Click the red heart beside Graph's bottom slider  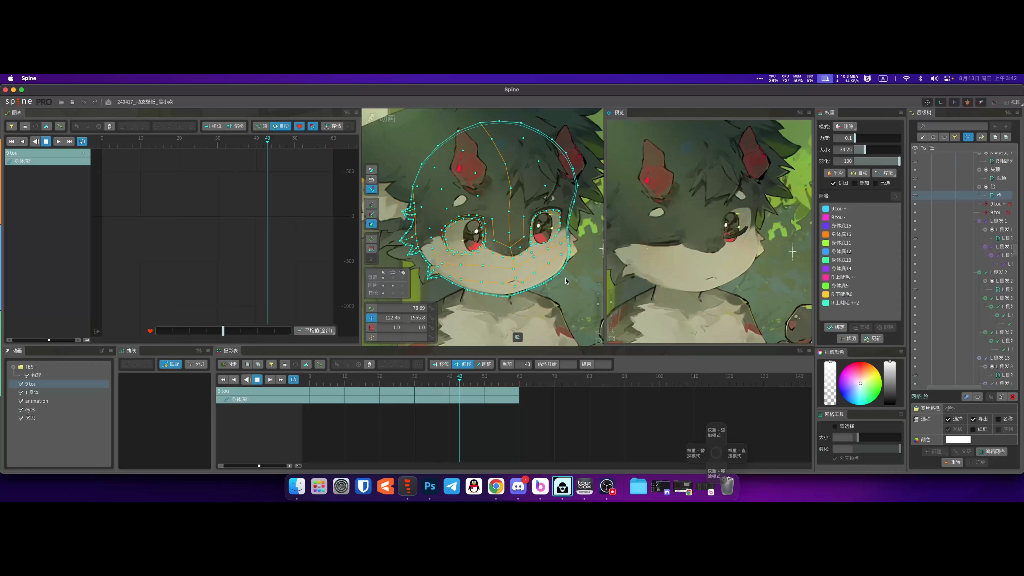pyautogui.click(x=150, y=331)
